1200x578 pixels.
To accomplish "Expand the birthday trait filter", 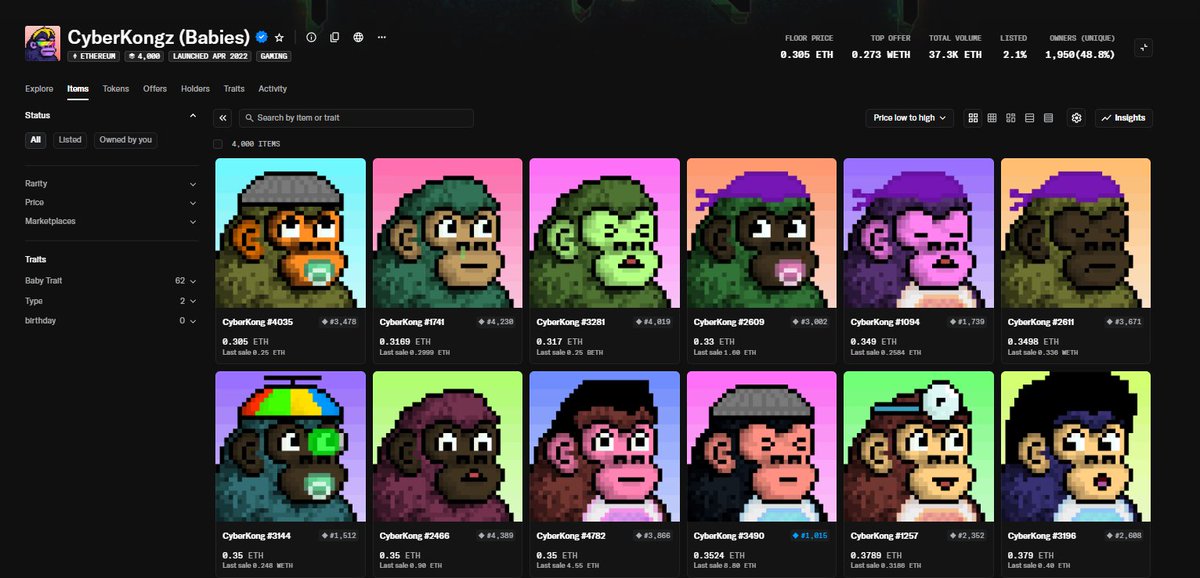I will coord(111,321).
